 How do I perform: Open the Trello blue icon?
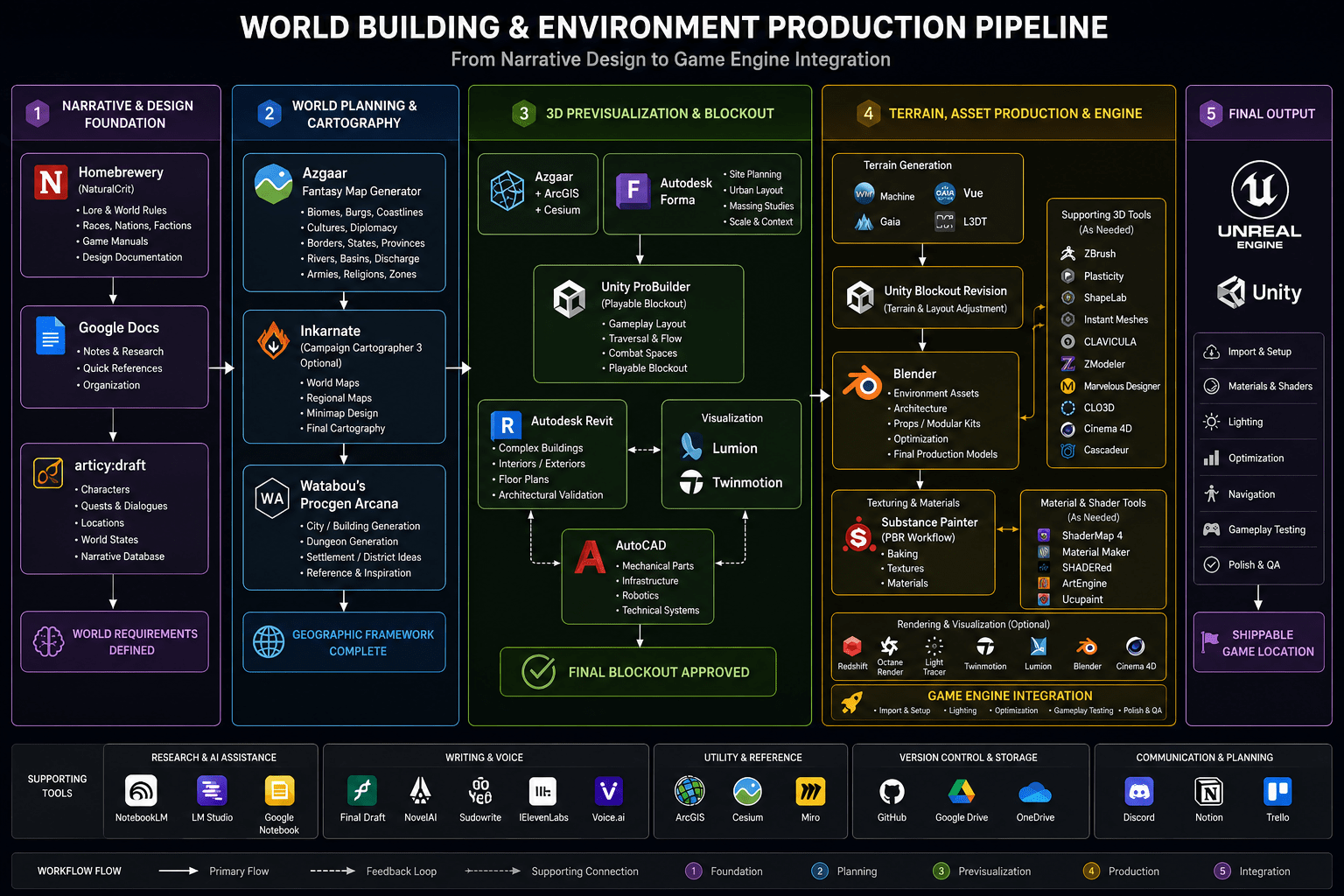coord(1277,791)
